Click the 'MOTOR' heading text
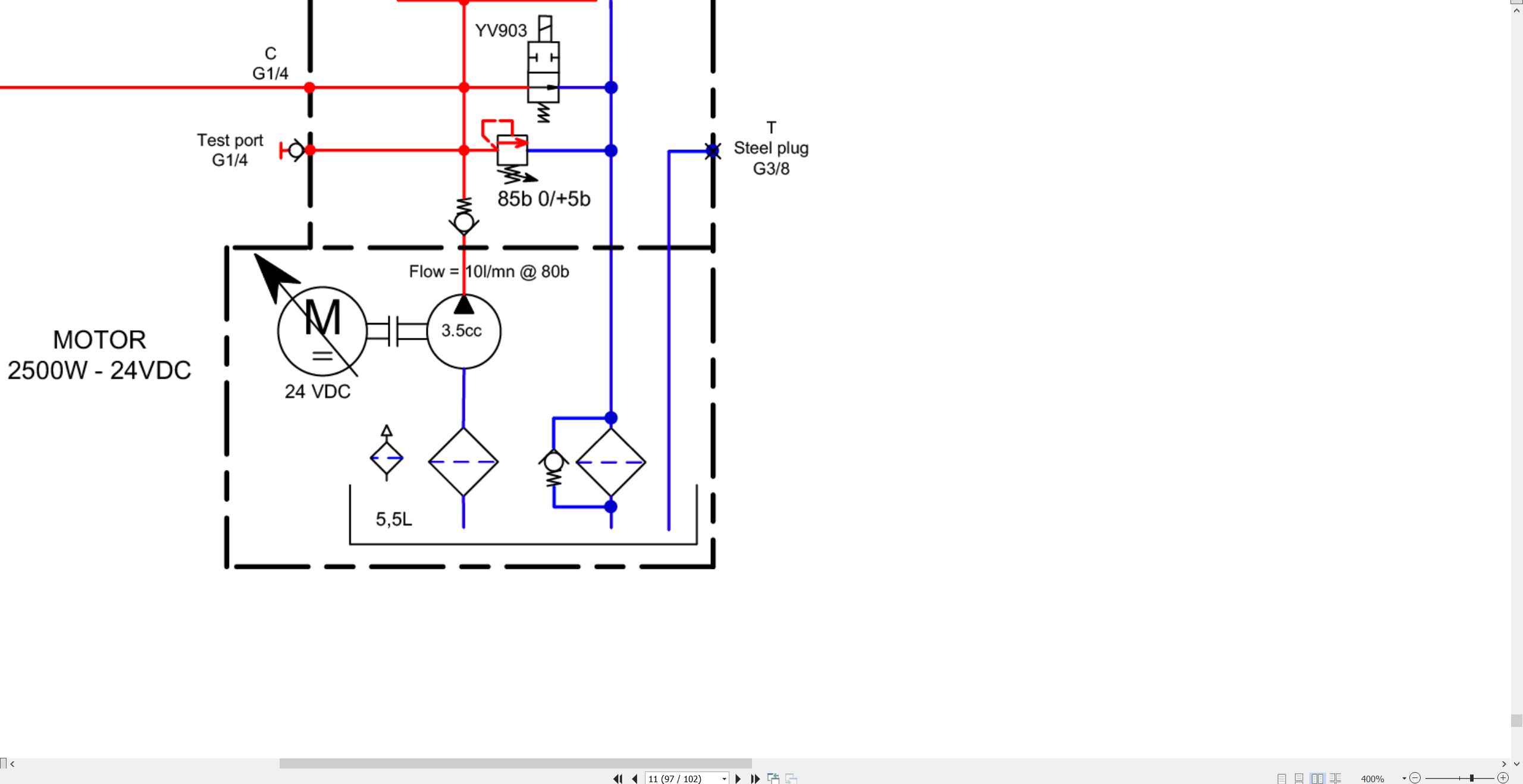This screenshot has height=784, width=1523. pos(99,340)
